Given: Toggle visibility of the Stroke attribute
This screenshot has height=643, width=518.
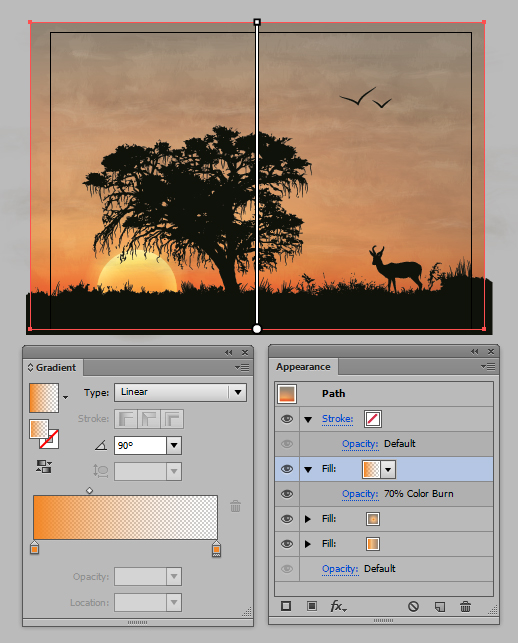Looking at the screenshot, I should (287, 419).
